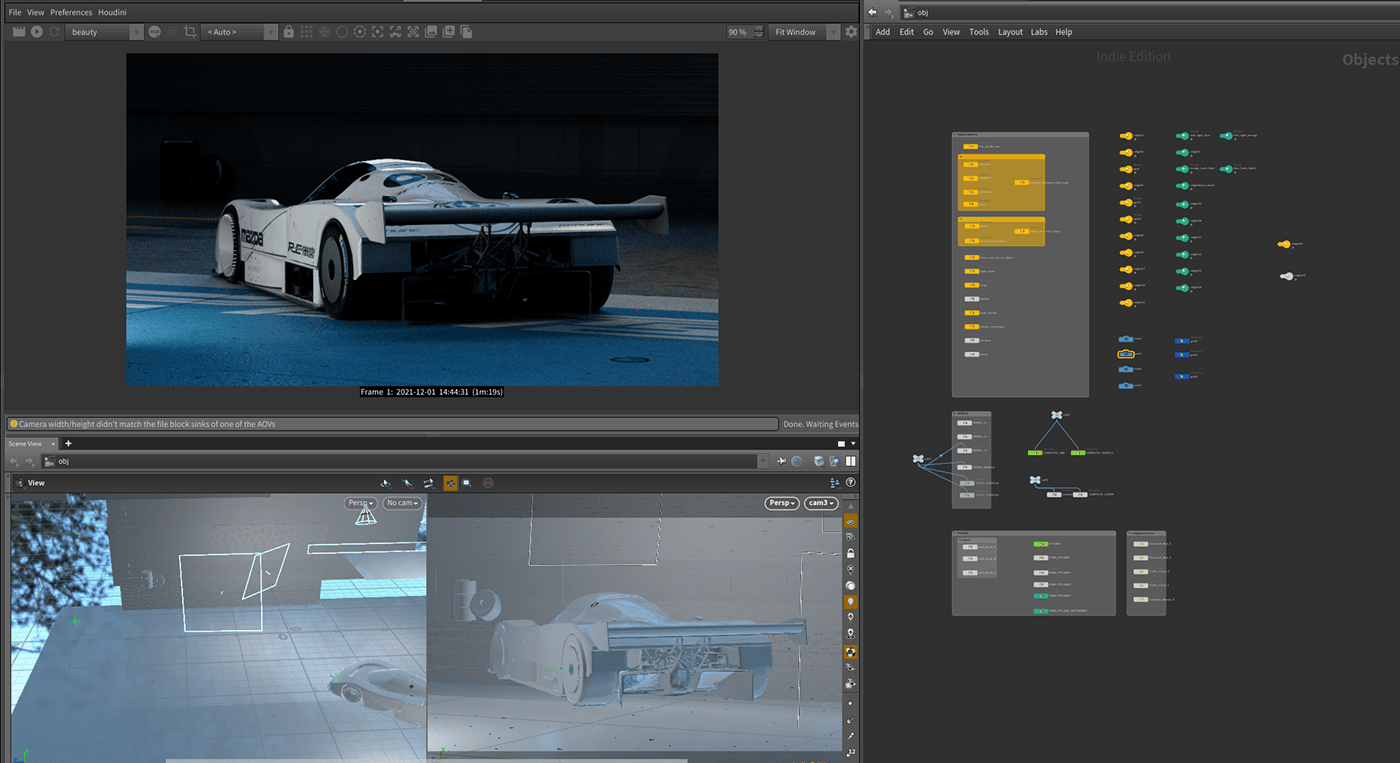Pick the Select Objects arrow tool
Image resolution: width=1400 pixels, height=763 pixels.
click(x=409, y=483)
